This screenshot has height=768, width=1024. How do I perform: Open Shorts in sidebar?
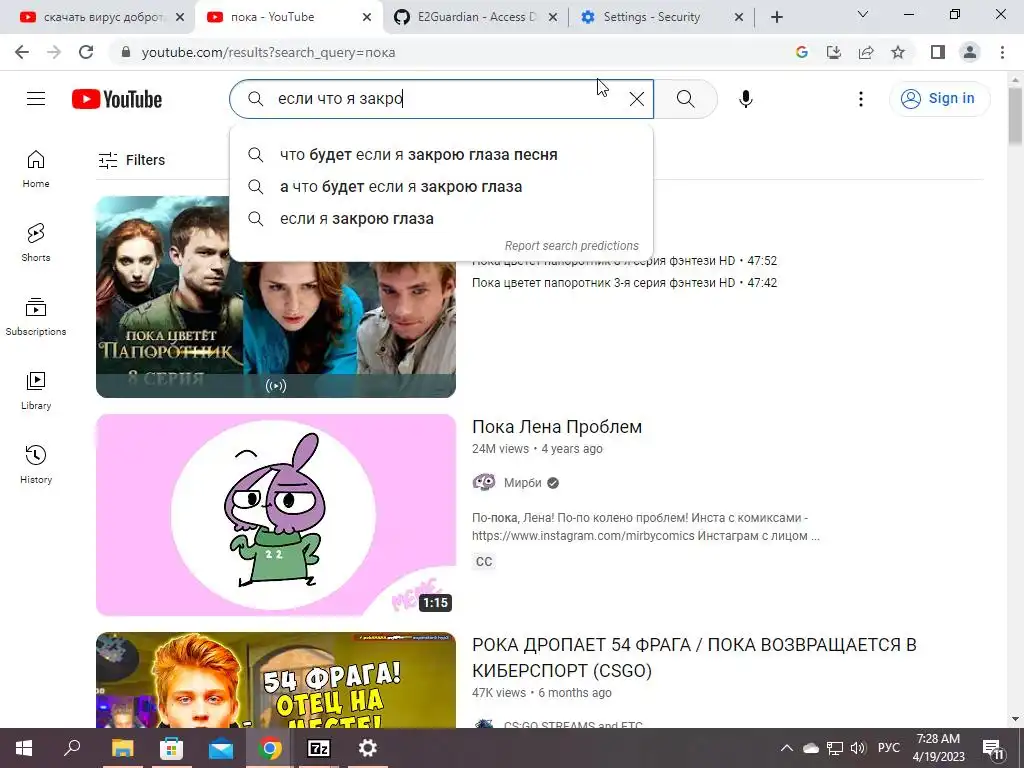coord(36,243)
